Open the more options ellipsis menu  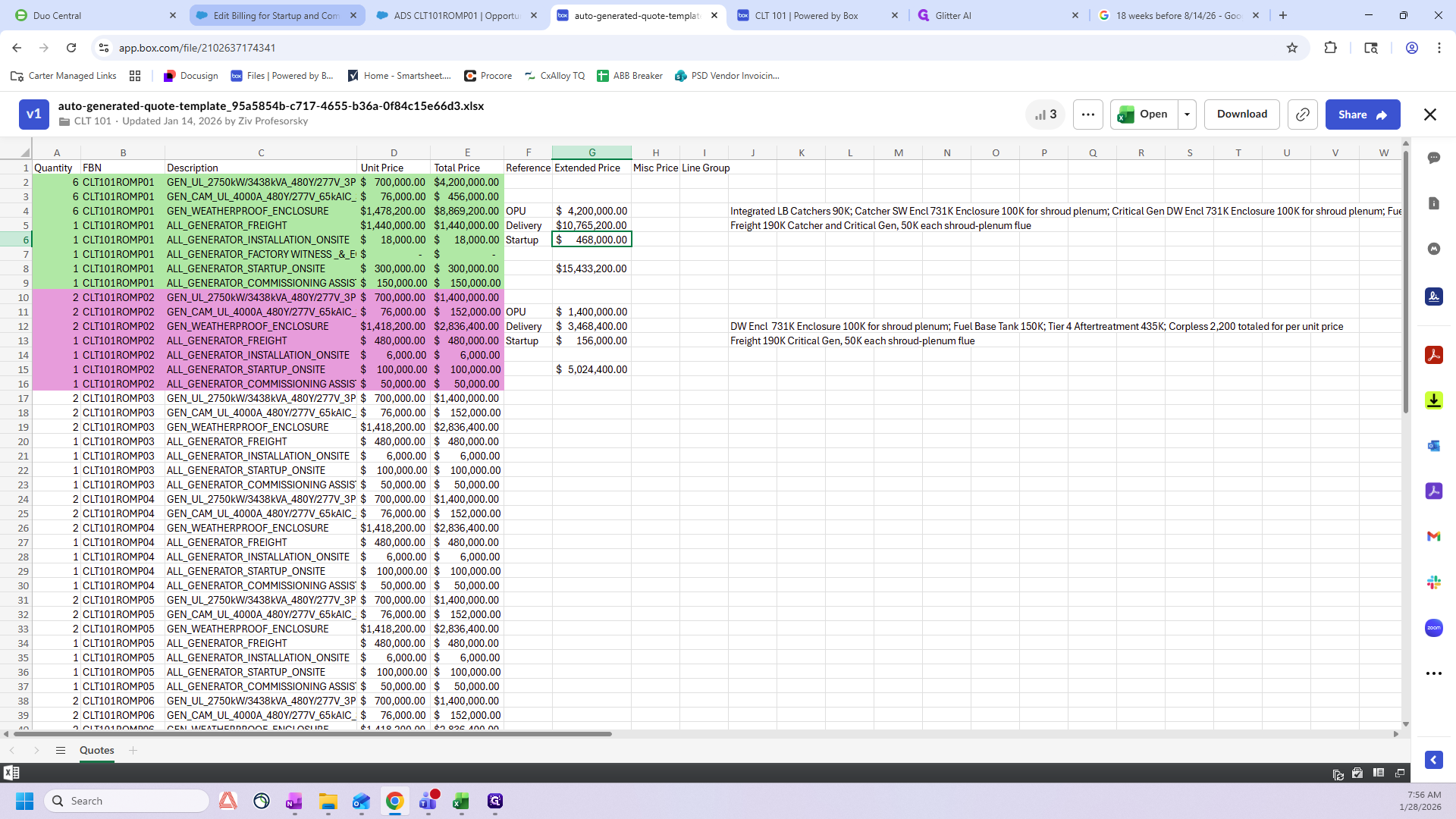click(x=1087, y=115)
